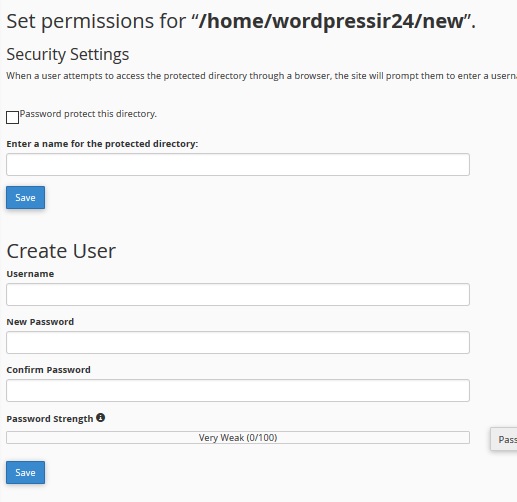Click the Very Weak strength meter bar
The width and height of the screenshot is (517, 502).
point(238,437)
